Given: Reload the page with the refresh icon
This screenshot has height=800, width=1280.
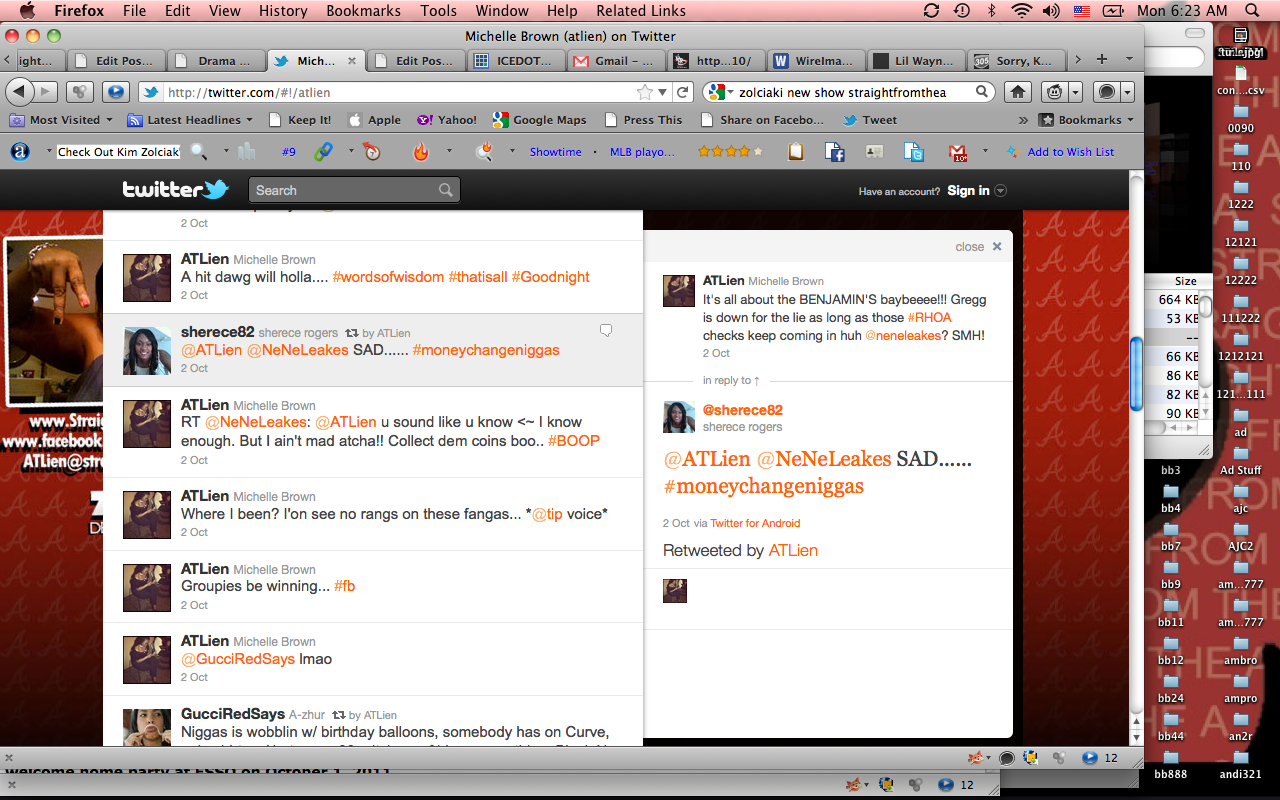Looking at the screenshot, I should [683, 92].
